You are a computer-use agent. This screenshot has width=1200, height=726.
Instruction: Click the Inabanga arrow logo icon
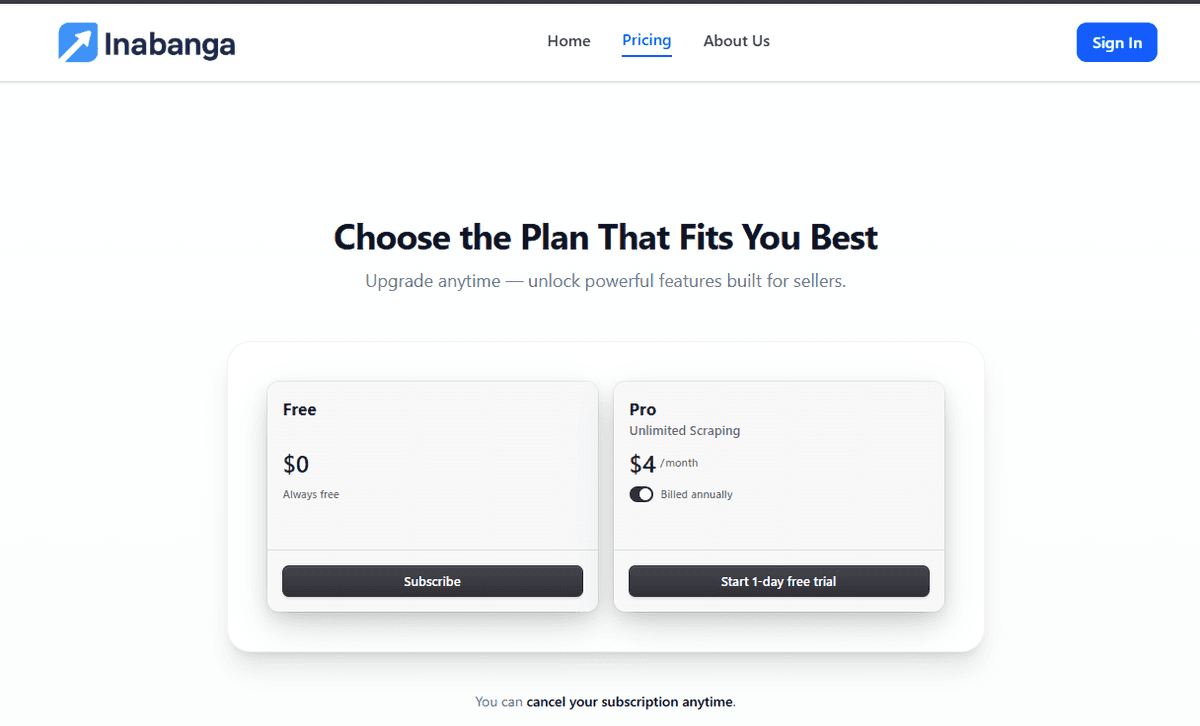point(76,42)
